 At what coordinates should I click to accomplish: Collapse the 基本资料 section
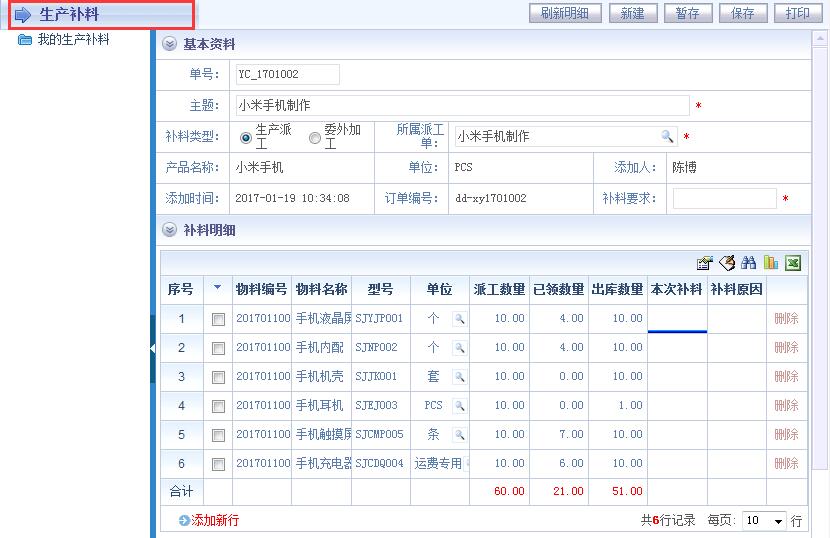pos(169,44)
